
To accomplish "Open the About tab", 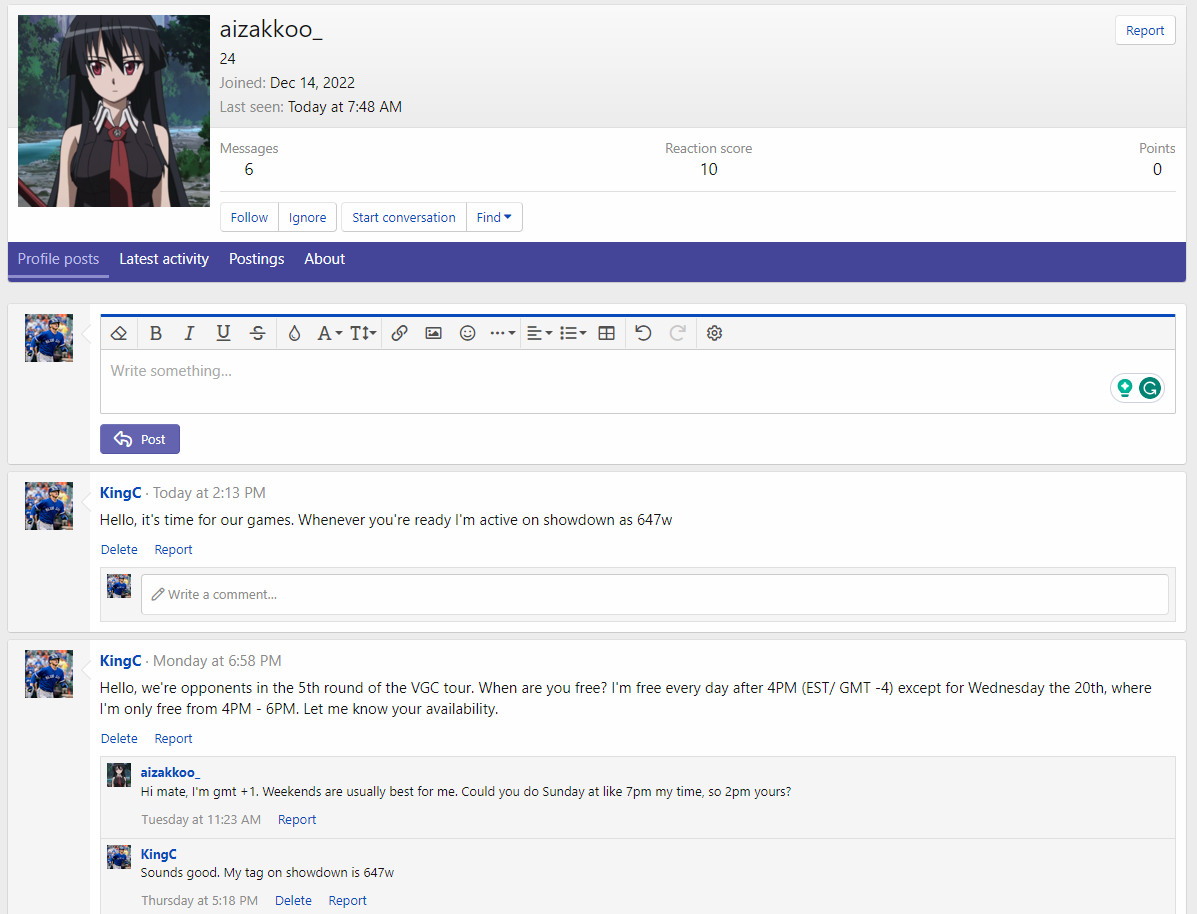I will pos(324,259).
